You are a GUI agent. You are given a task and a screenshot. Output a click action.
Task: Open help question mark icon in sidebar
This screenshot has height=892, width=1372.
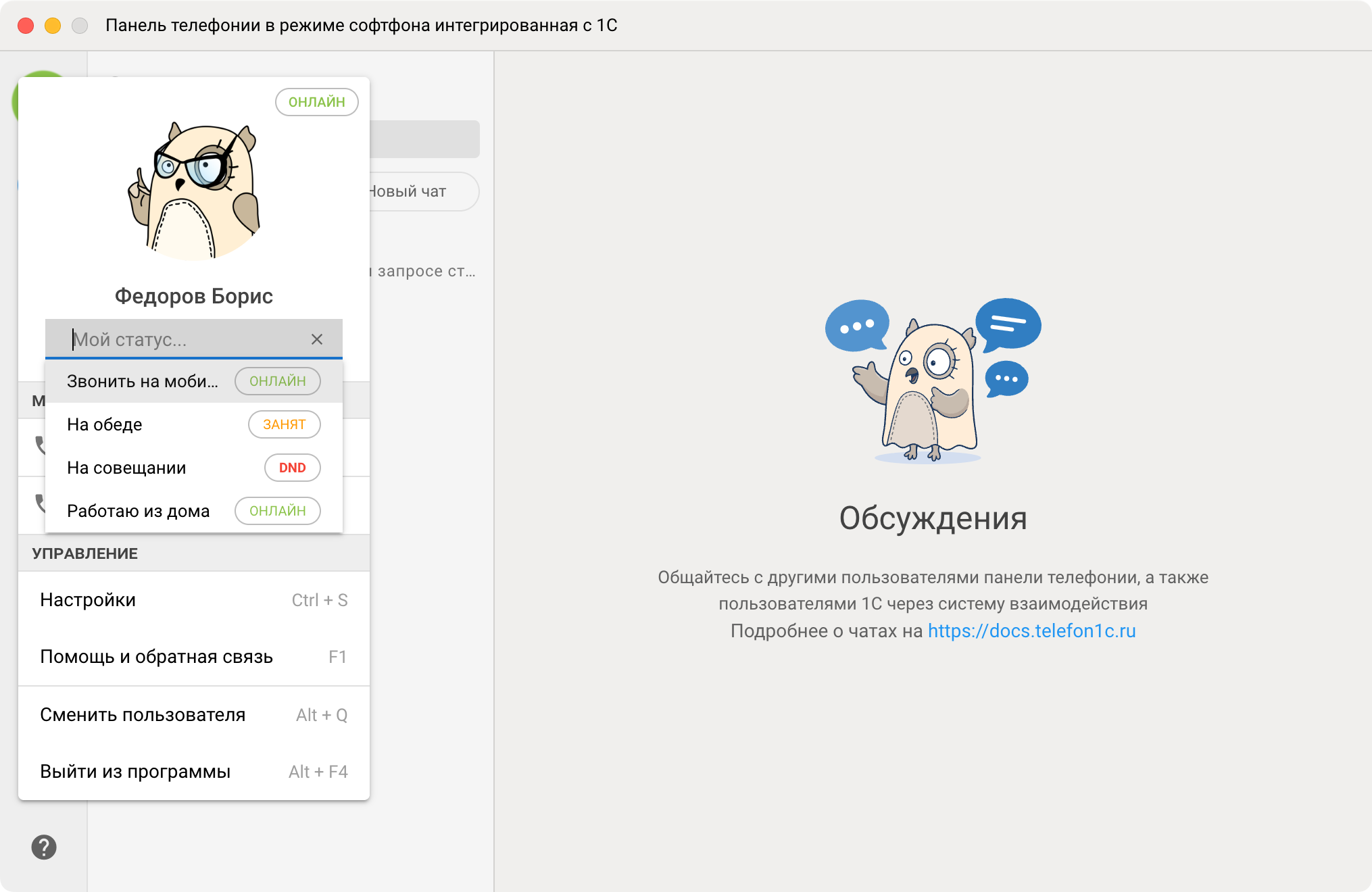(x=44, y=847)
